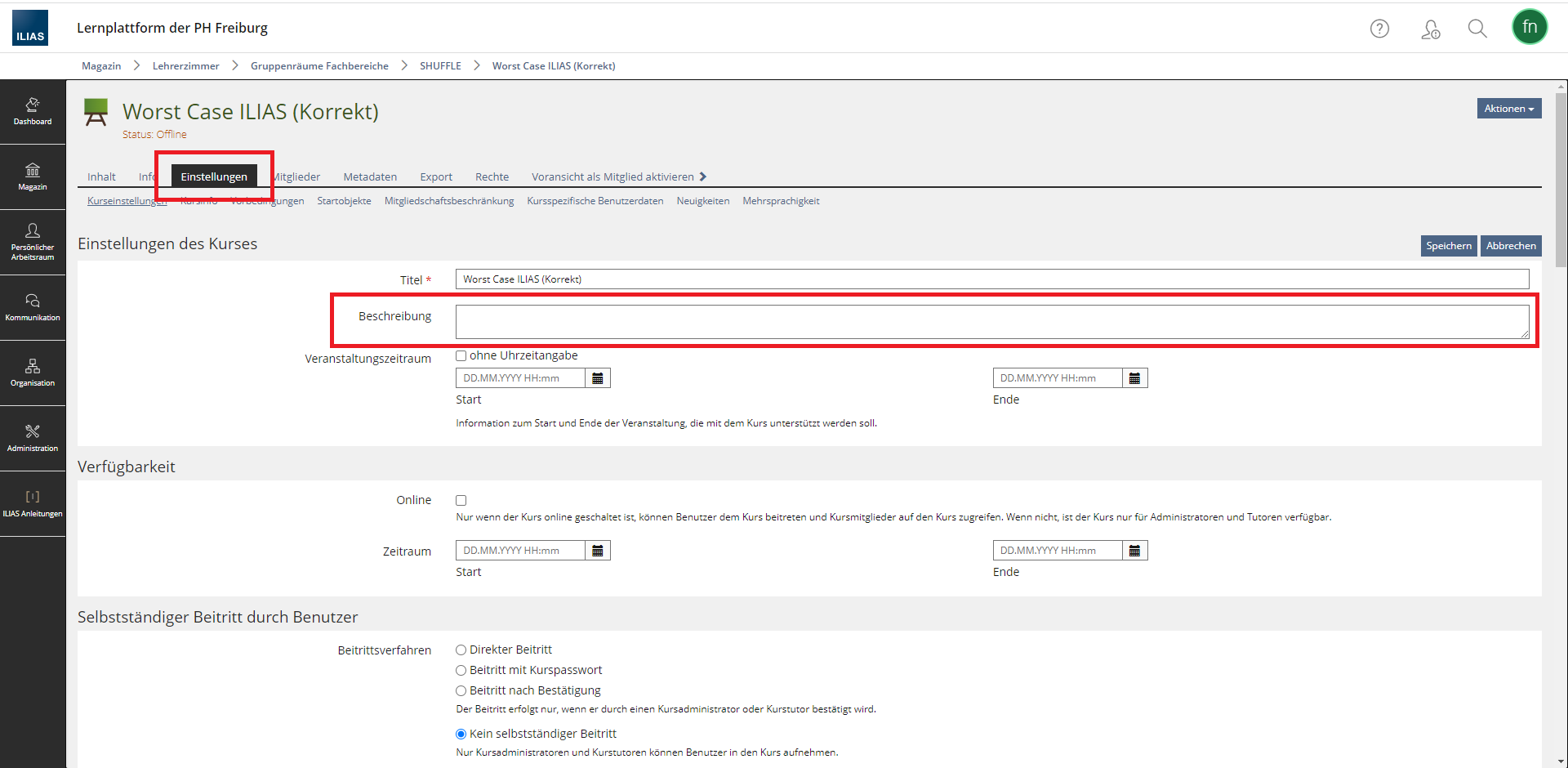Switch to the Metadaten tab
Viewport: 1568px width, 768px height.
[x=370, y=177]
